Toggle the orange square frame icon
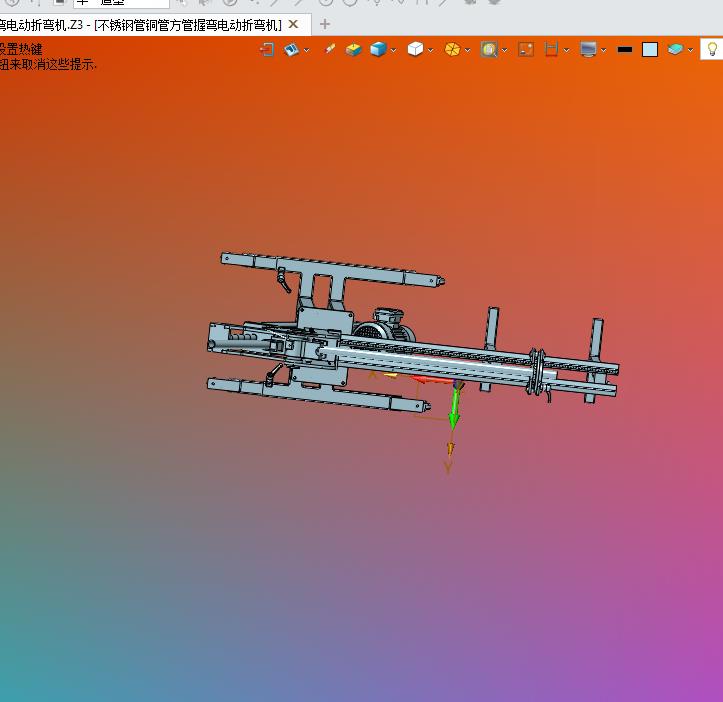 point(526,49)
